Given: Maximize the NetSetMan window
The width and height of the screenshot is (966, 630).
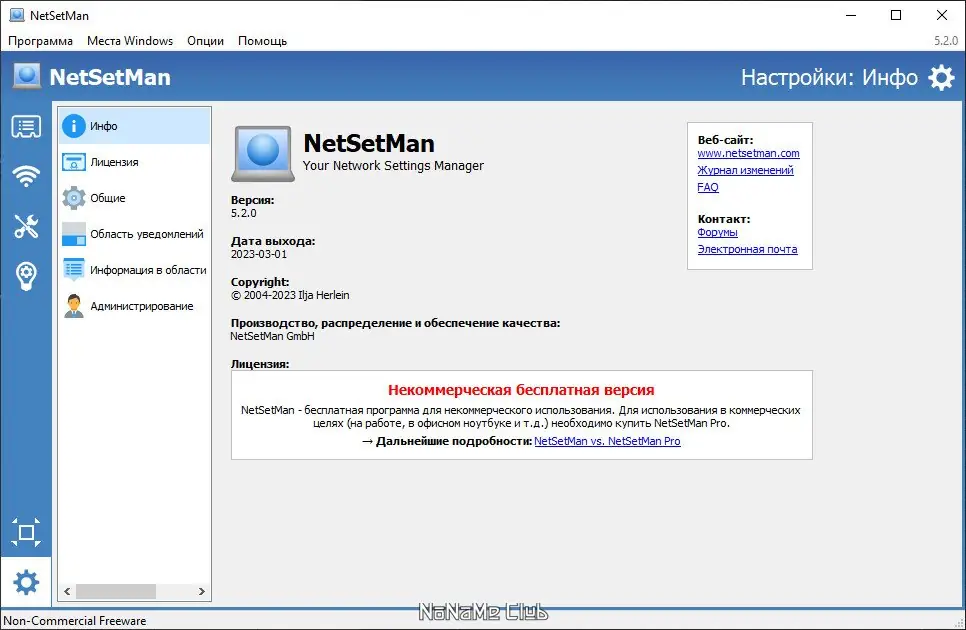Looking at the screenshot, I should (896, 15).
